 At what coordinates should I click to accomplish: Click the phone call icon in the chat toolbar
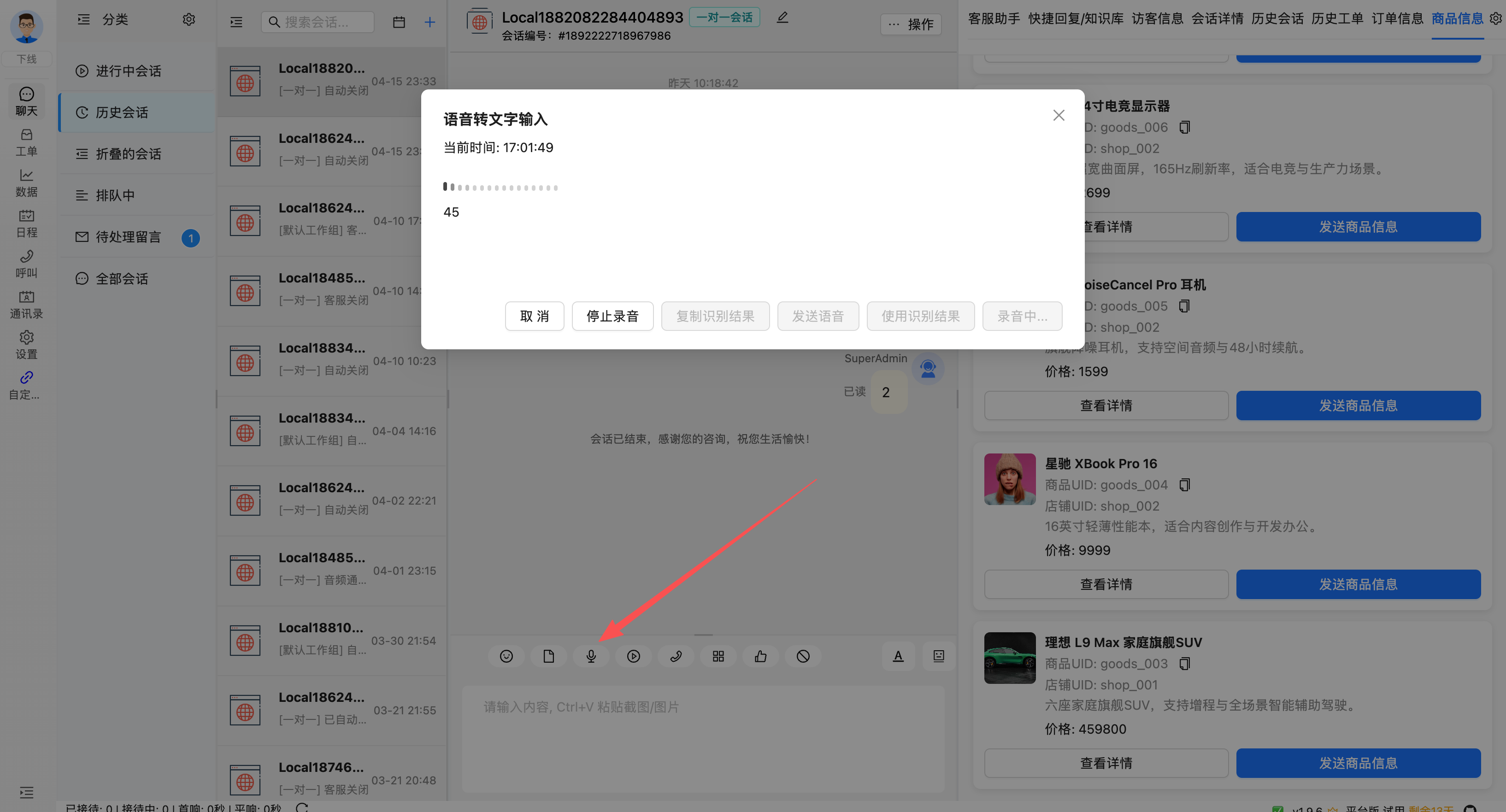(676, 656)
